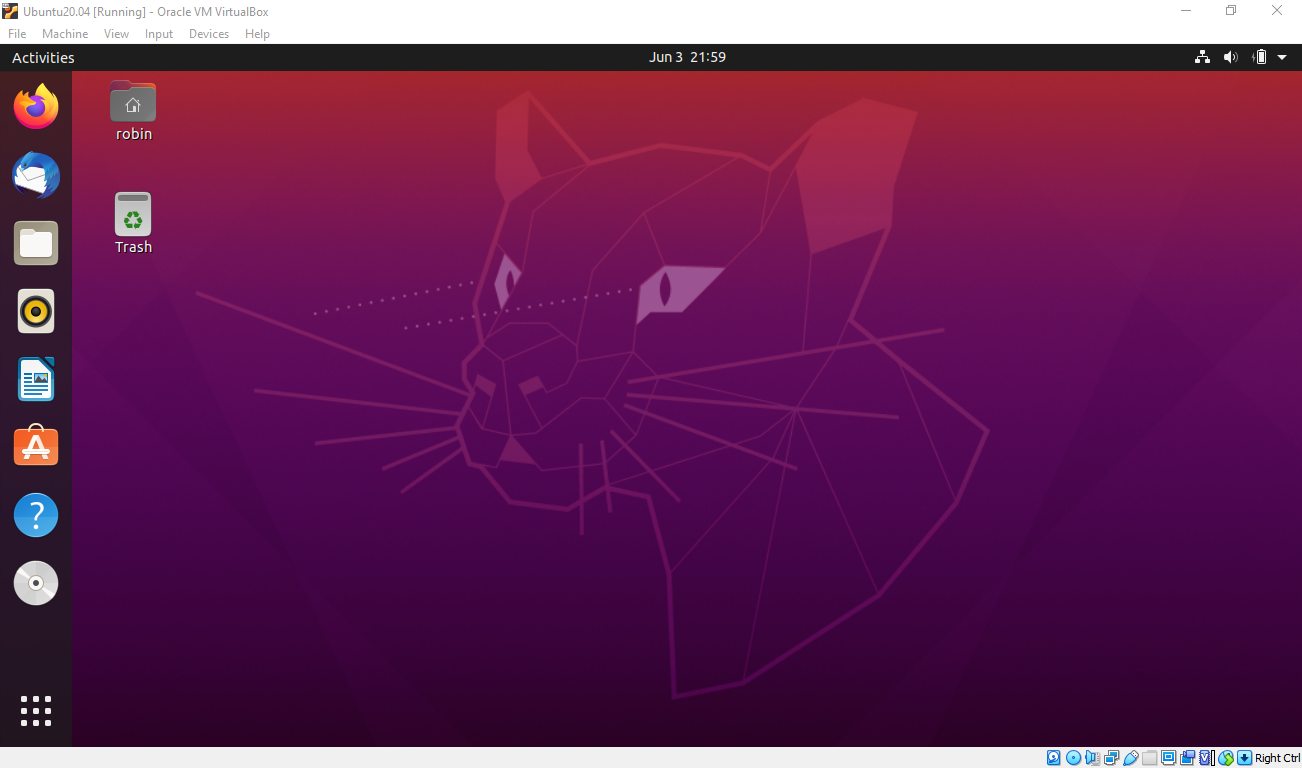Click the hard disk activity status icon
Screen dimensions: 1302x768
pyautogui.click(x=1053, y=758)
